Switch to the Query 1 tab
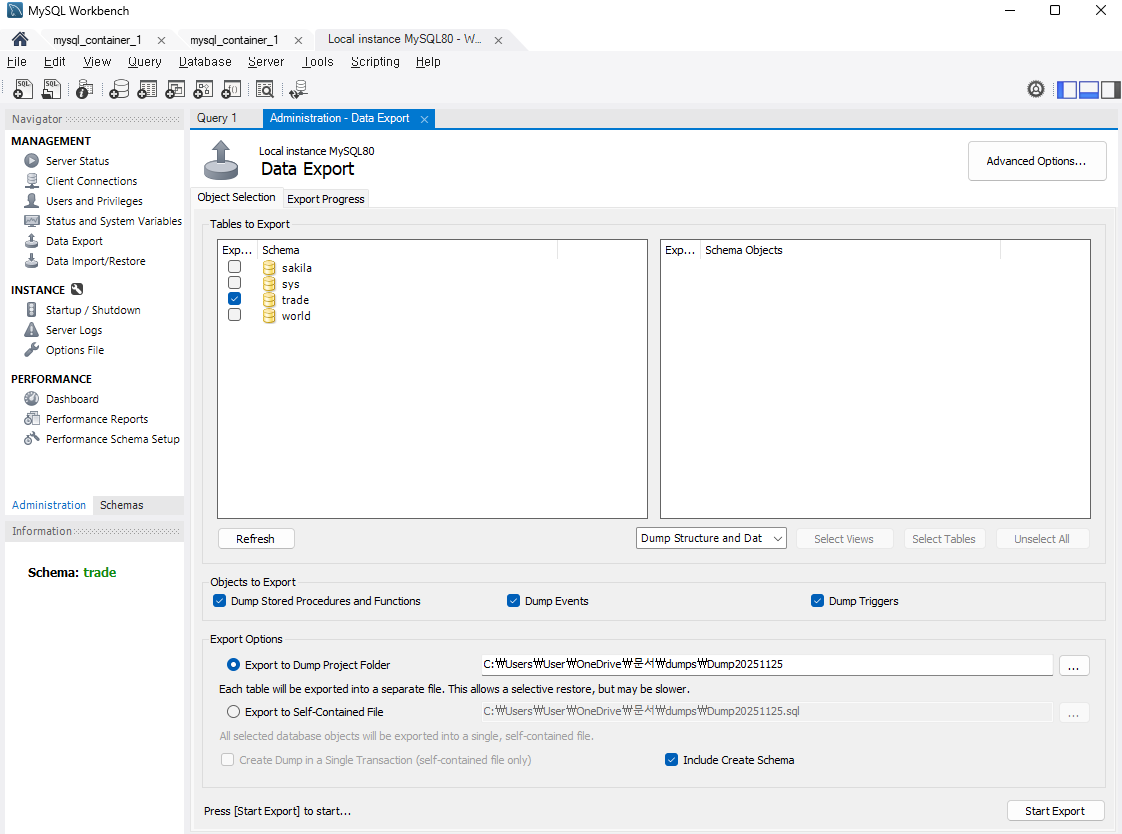The width and height of the screenshot is (1122, 834). (x=217, y=118)
